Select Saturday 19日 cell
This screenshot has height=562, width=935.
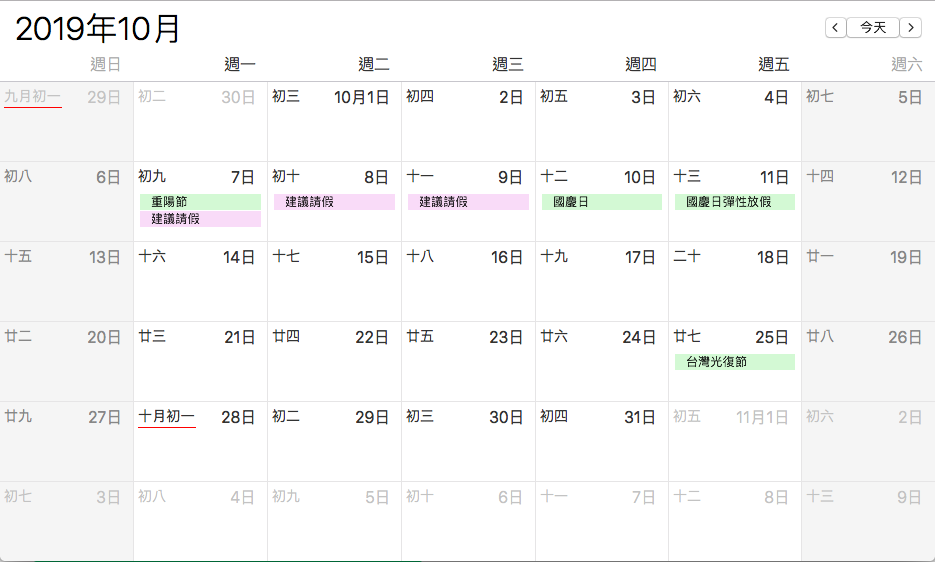[x=868, y=282]
